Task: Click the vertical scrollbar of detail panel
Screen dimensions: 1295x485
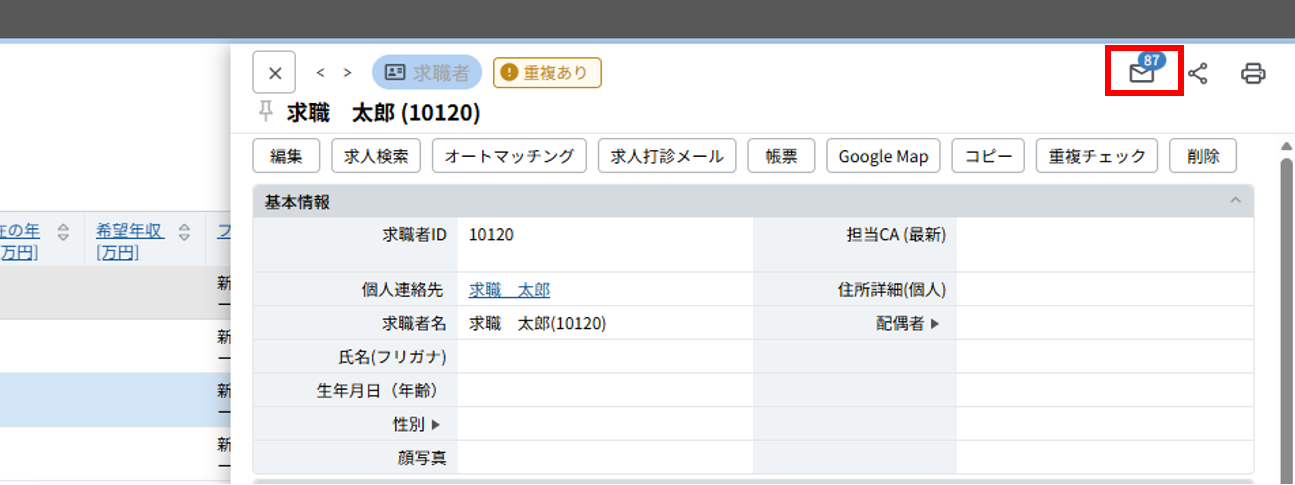Action: point(1286,300)
